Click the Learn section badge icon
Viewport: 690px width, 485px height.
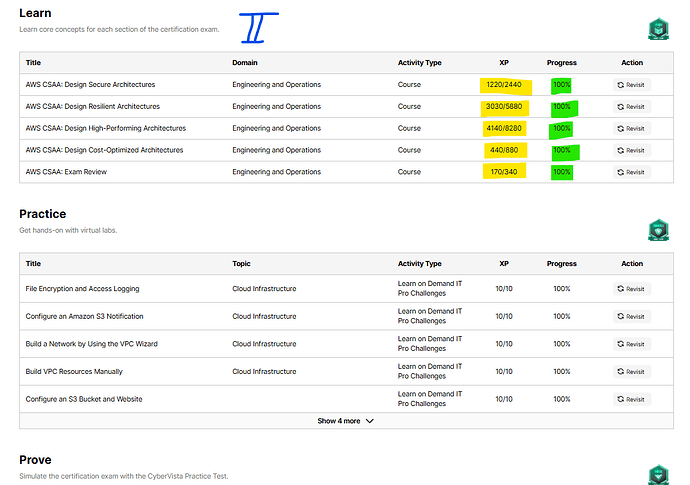(x=656, y=29)
